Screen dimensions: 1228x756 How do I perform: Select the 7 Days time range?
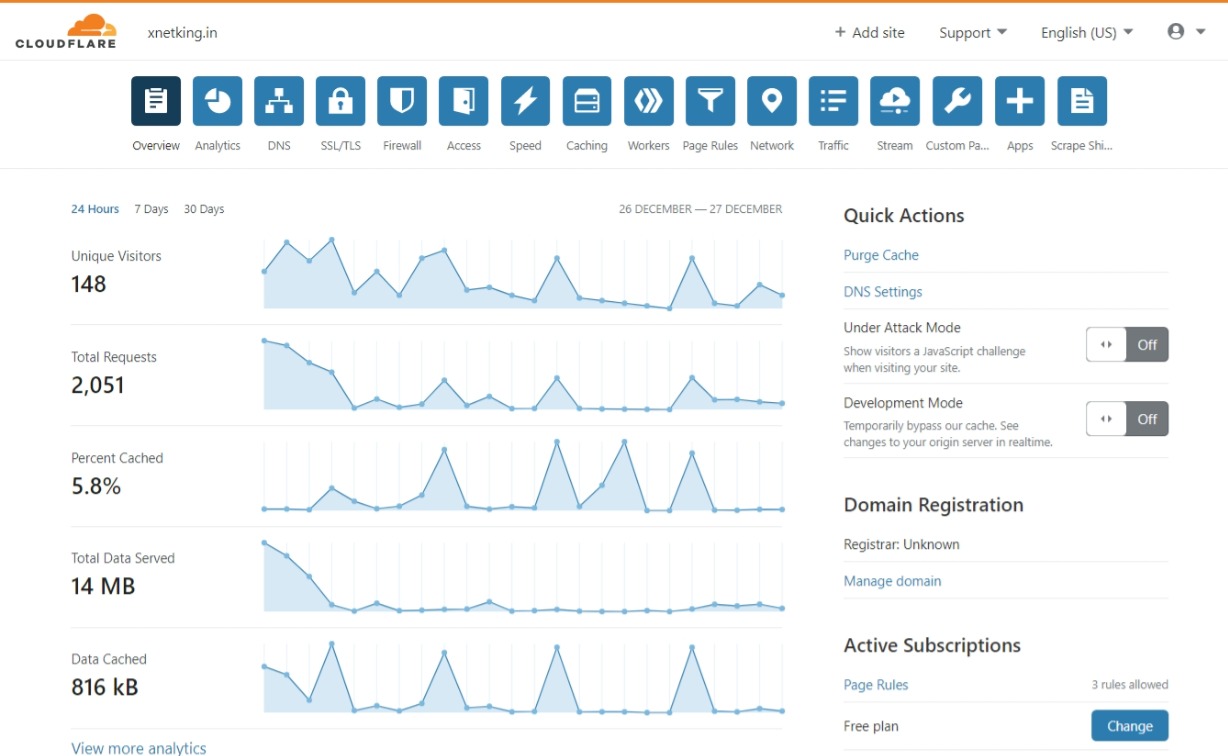151,209
